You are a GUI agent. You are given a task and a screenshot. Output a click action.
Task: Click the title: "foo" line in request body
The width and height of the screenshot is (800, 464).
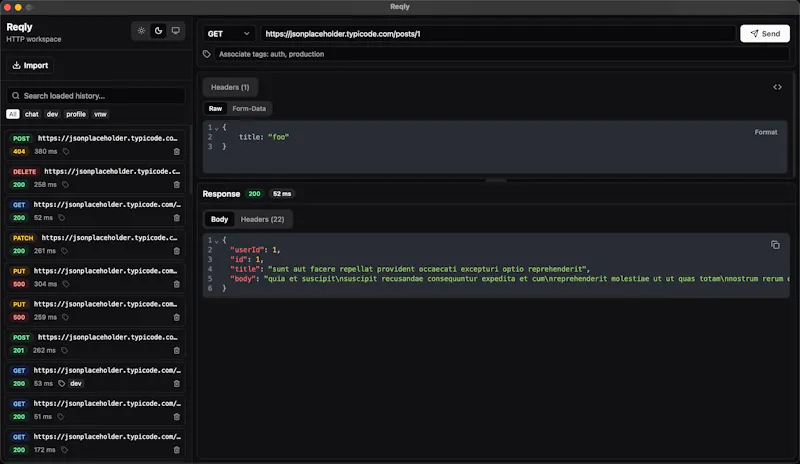pos(264,137)
